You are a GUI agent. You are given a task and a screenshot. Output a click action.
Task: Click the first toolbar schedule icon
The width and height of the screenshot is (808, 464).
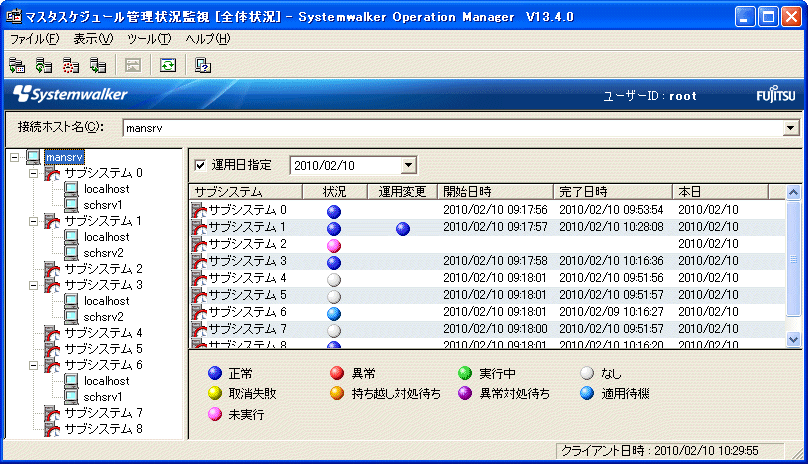(17, 65)
